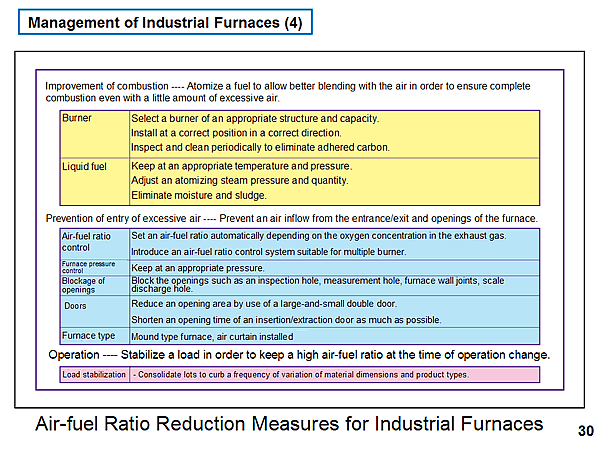Click 'Shorten an opening time' line
The height and width of the screenshot is (450, 600).
pos(286,320)
